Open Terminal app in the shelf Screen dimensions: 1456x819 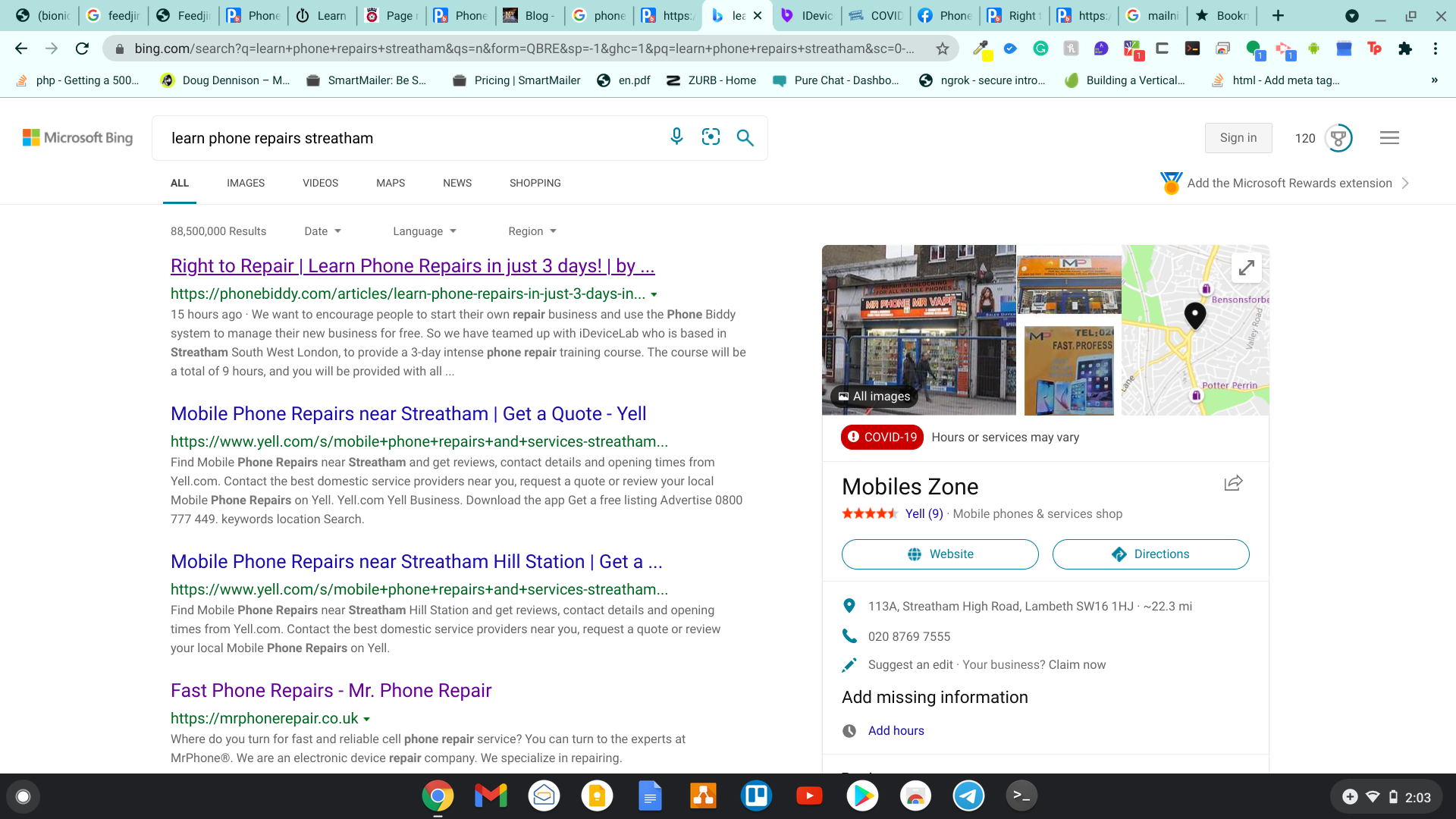(x=1021, y=795)
